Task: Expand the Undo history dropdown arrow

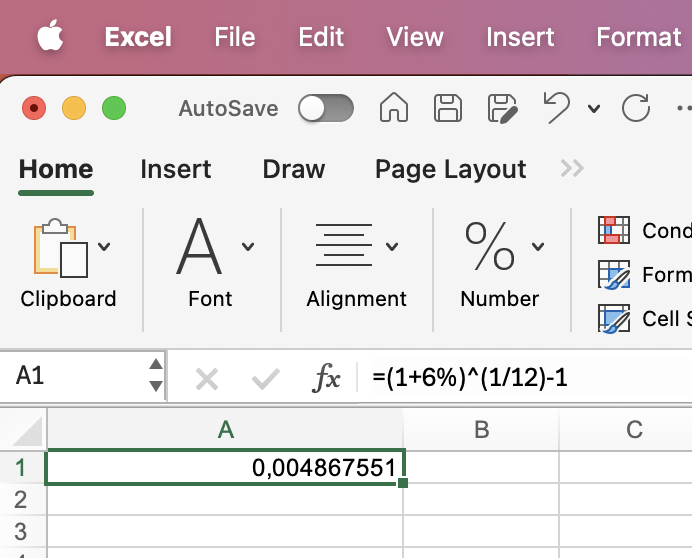Action: [x=594, y=109]
